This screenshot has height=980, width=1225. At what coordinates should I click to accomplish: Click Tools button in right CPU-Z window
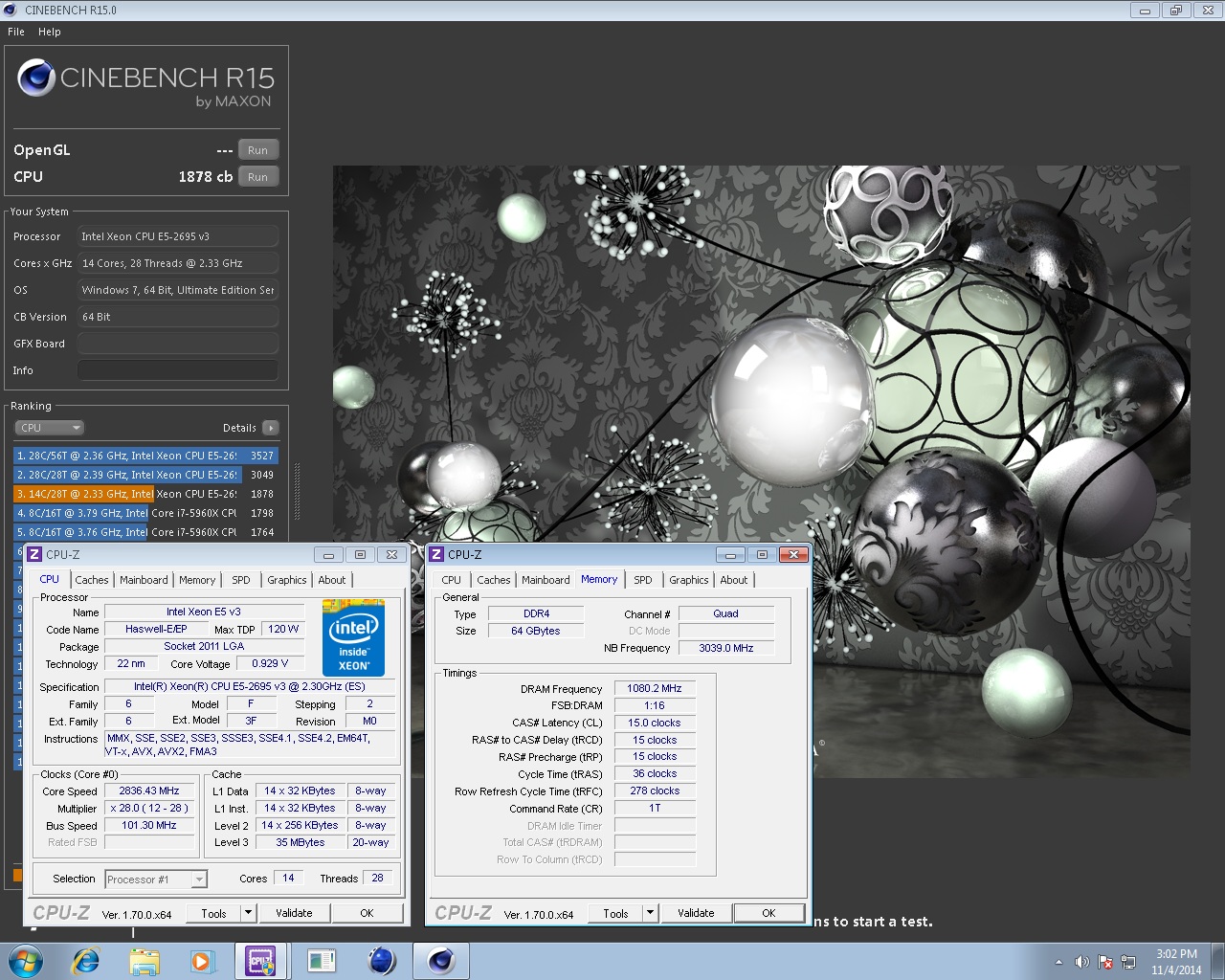coord(616,913)
